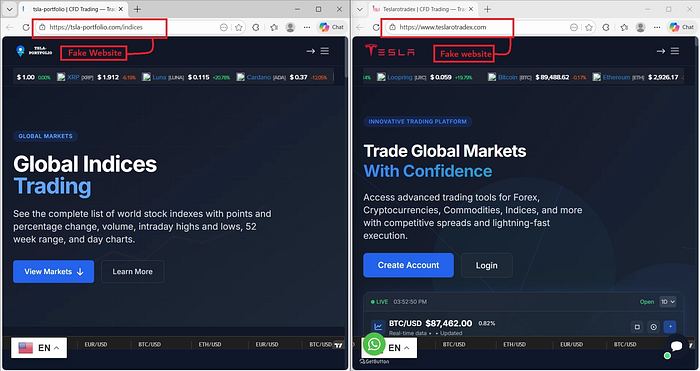Viewport: 700px width, 371px height.
Task: Open Copilot Chat in right browser window
Action: [x=681, y=27]
